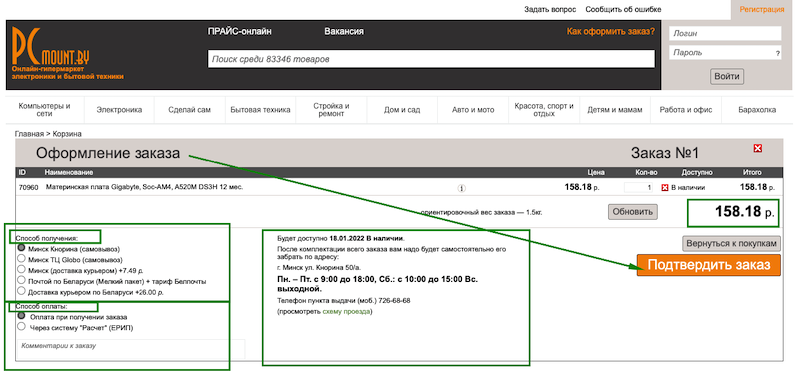800x376 pixels.
Task: Remove the Gigabyte motherboard via red X icon
Action: (x=665, y=188)
